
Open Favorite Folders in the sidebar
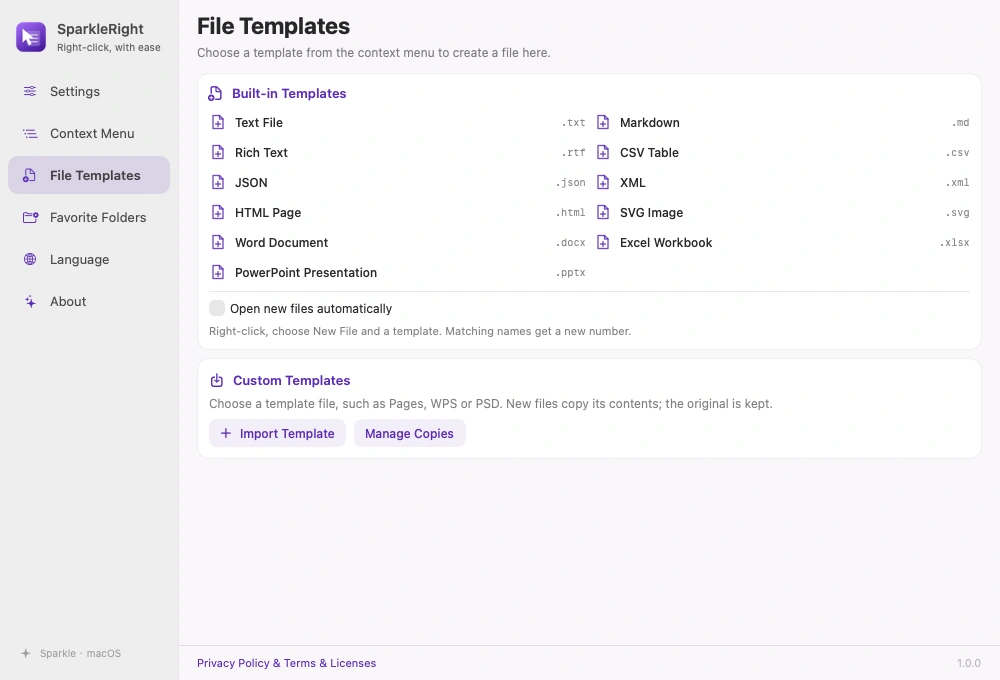coord(89,218)
